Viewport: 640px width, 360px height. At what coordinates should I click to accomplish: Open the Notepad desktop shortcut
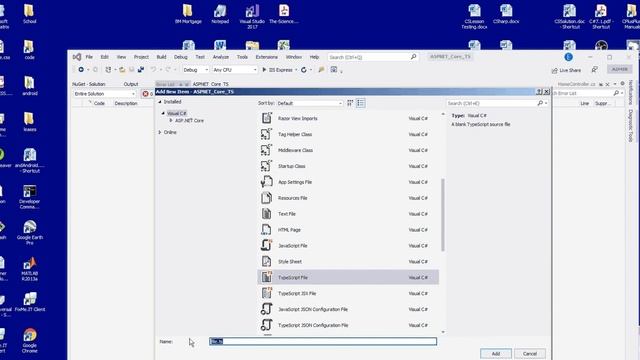pyautogui.click(x=220, y=14)
